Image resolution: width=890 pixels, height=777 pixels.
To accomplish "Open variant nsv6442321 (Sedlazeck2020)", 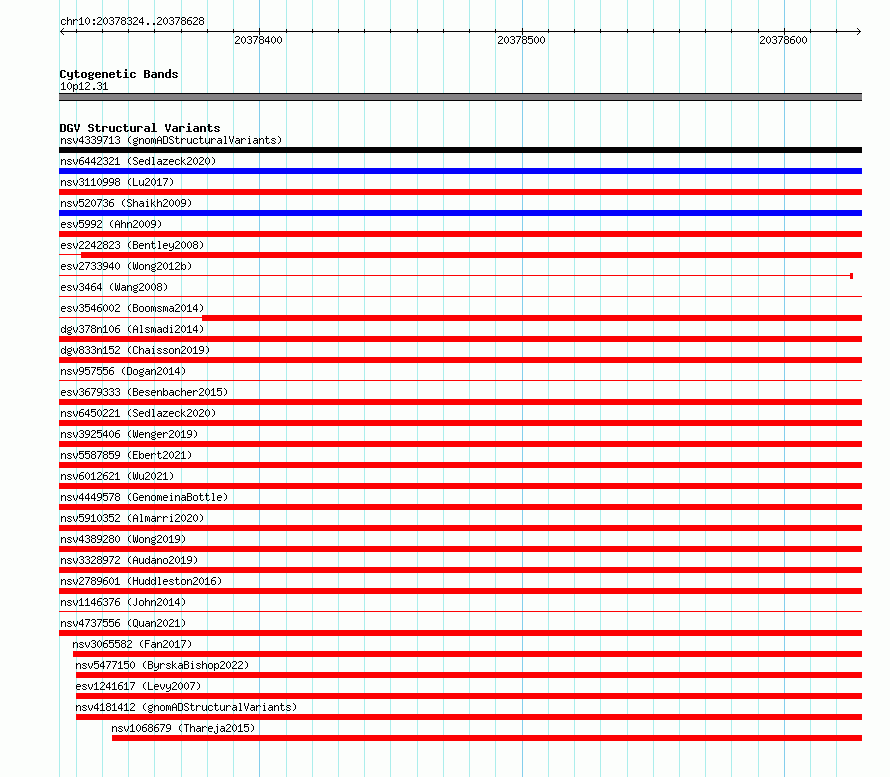I will click(x=138, y=161).
